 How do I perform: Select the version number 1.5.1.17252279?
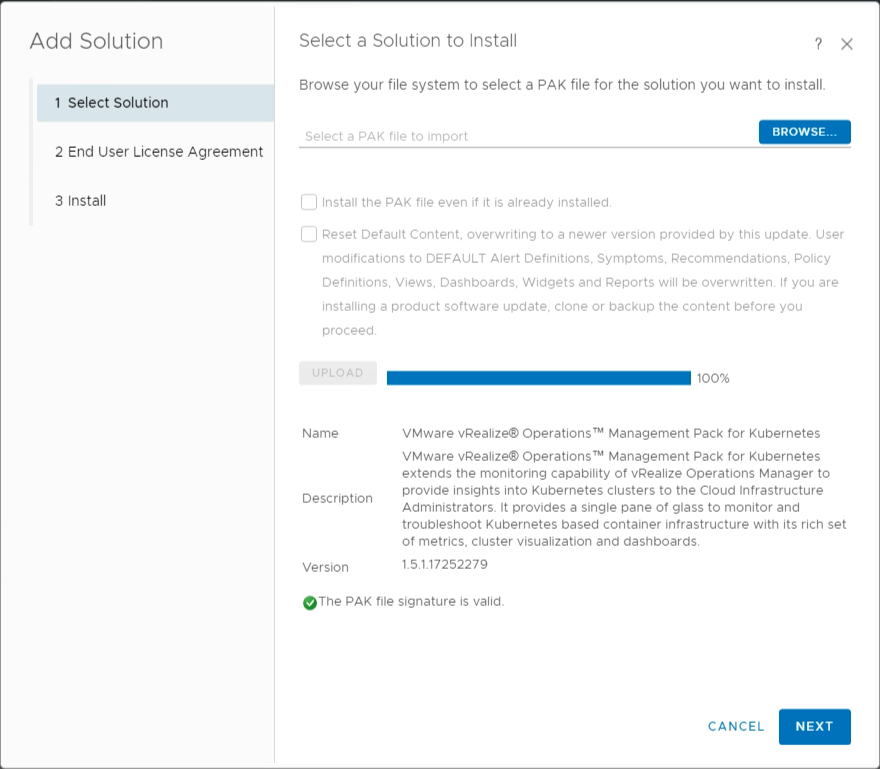pos(444,564)
